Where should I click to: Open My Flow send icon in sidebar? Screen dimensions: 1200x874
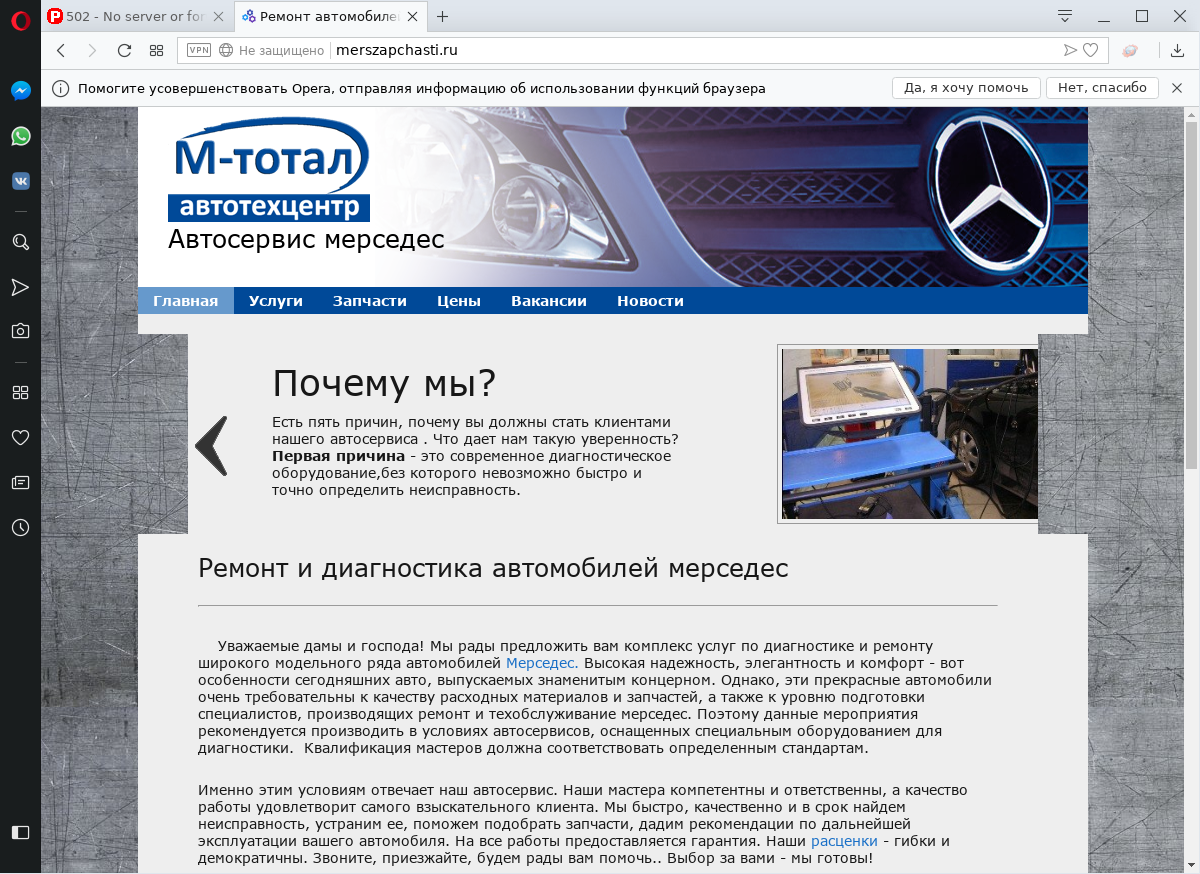pos(20,288)
